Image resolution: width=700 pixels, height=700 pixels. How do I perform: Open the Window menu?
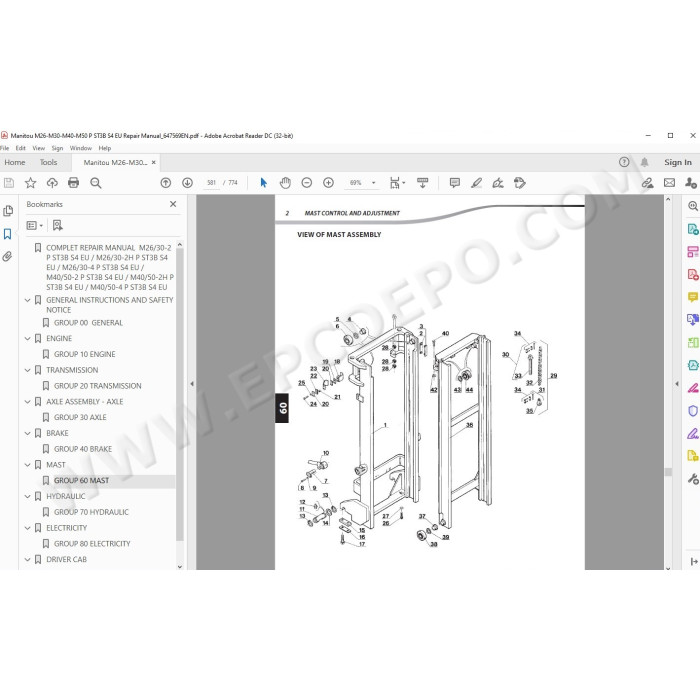[x=81, y=148]
